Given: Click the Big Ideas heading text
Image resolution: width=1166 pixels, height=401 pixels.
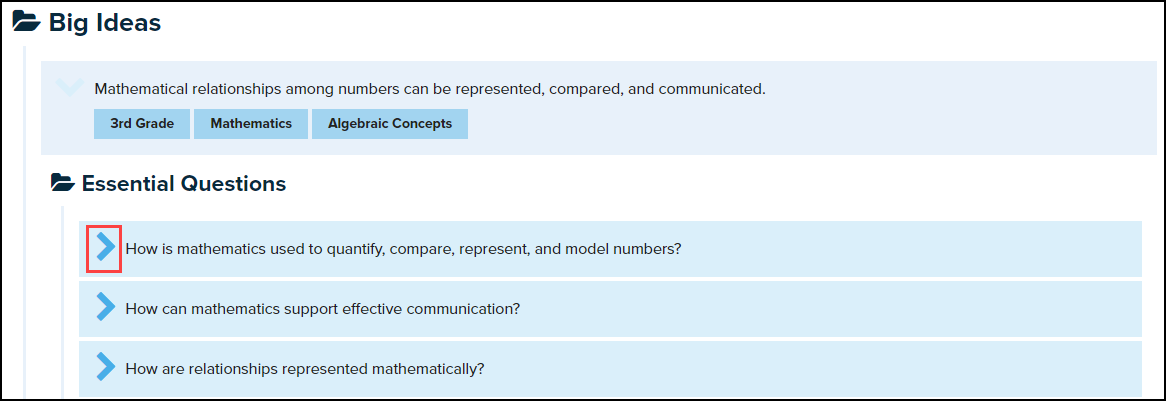Looking at the screenshot, I should tap(105, 24).
